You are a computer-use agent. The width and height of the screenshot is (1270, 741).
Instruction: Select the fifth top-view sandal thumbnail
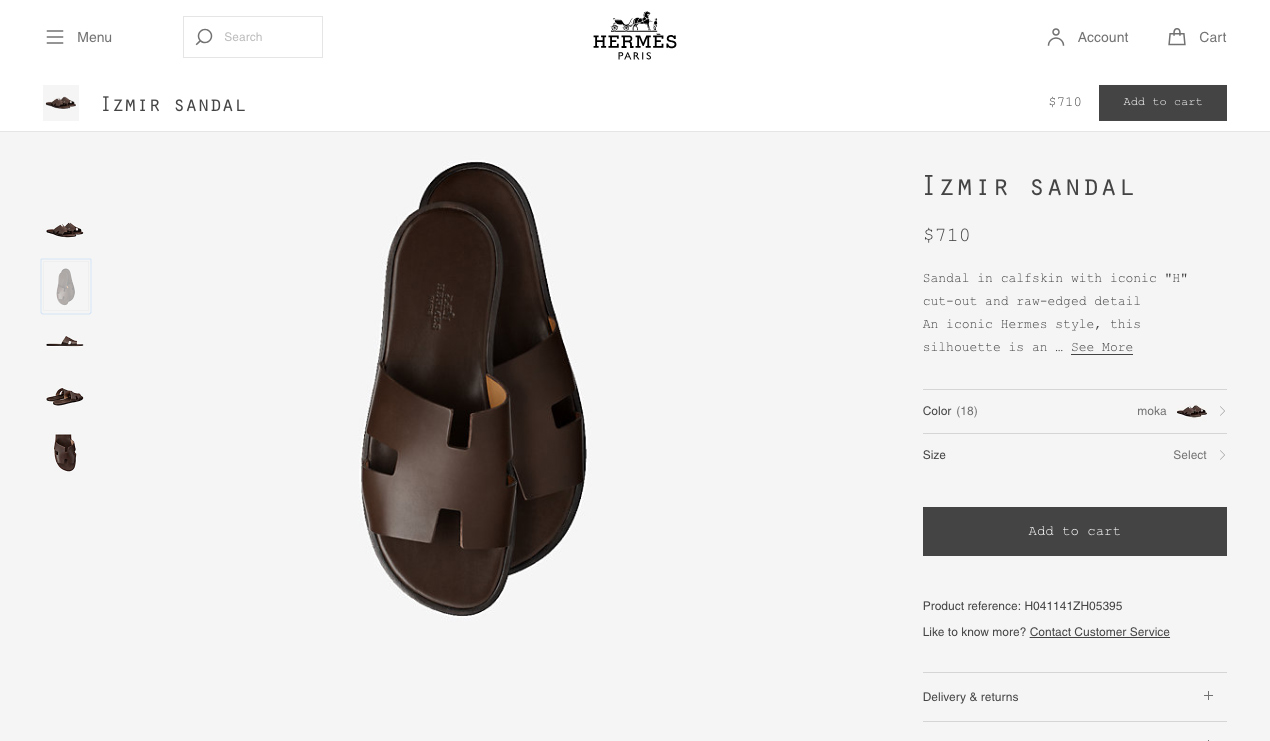65,452
